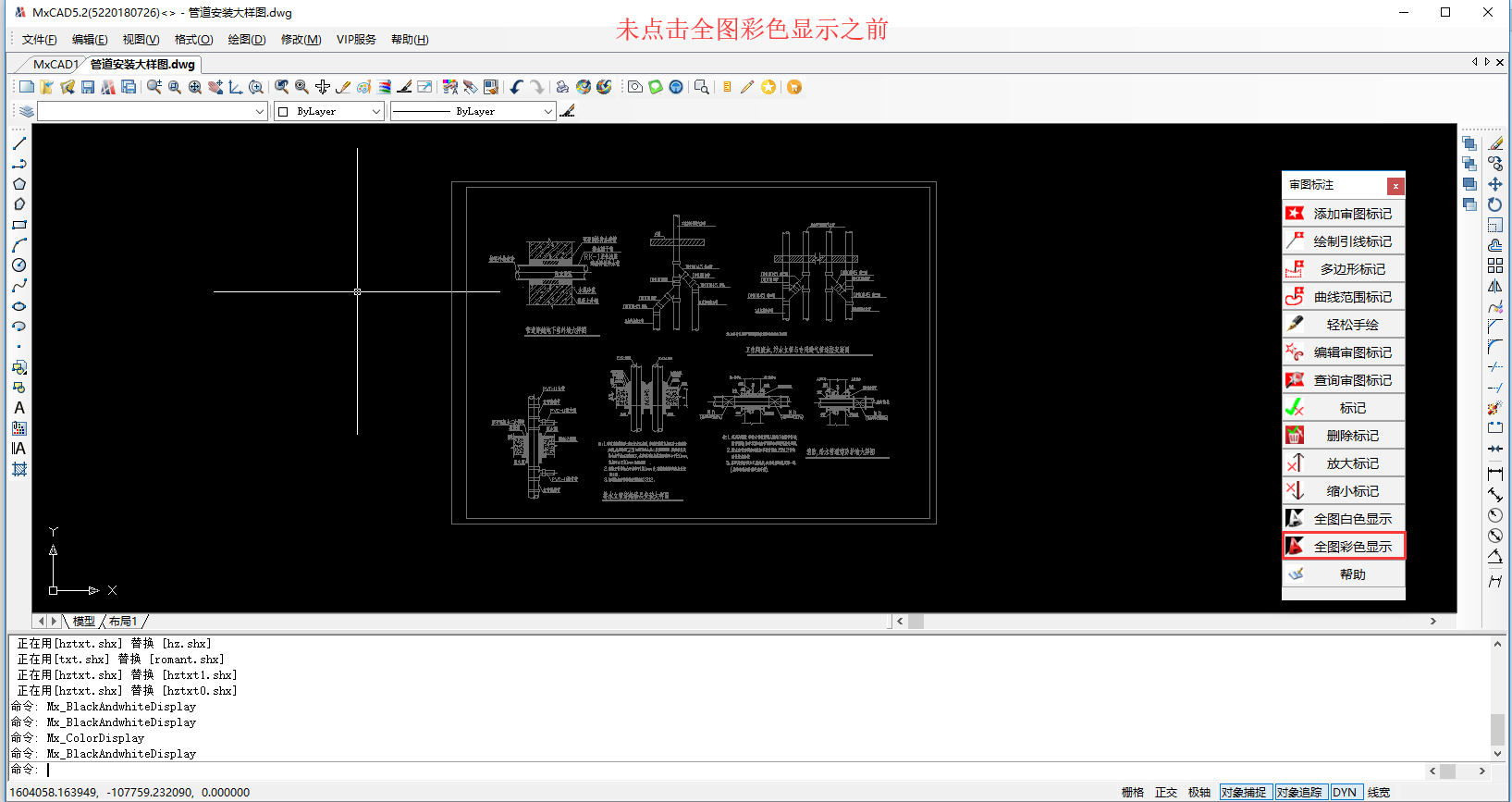Image resolution: width=1512 pixels, height=802 pixels.
Task: Click the command line input field
Action: tap(717, 770)
